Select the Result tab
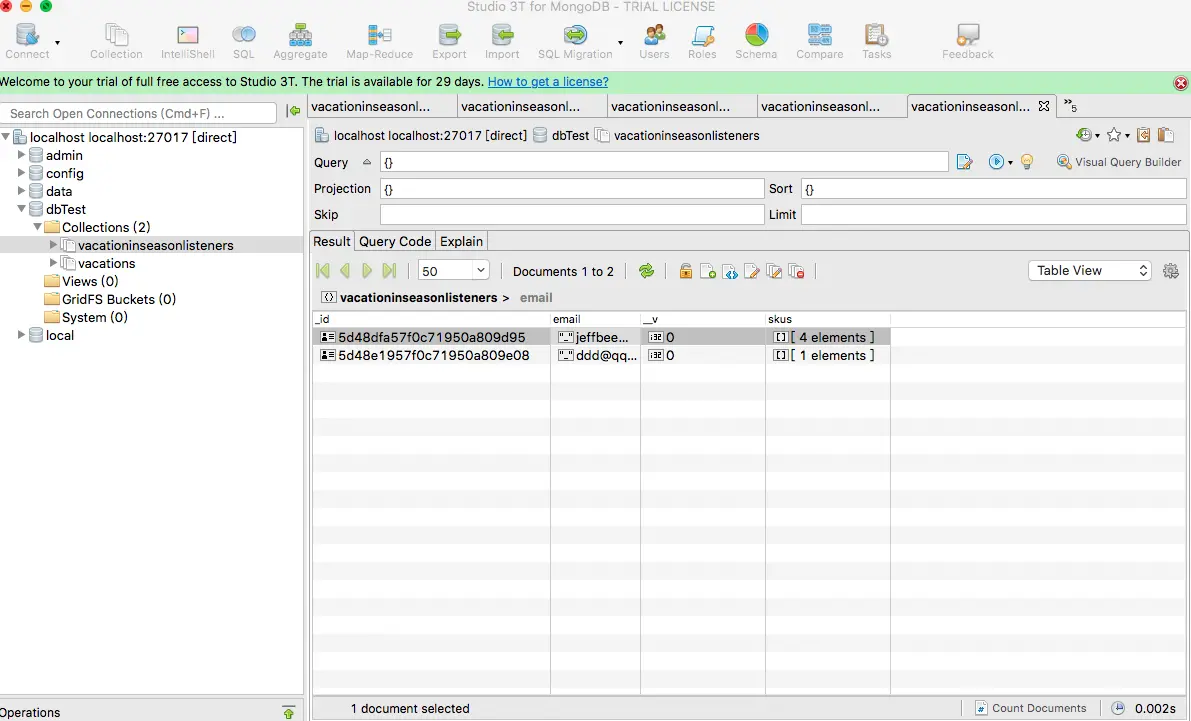This screenshot has width=1191, height=721. click(332, 242)
